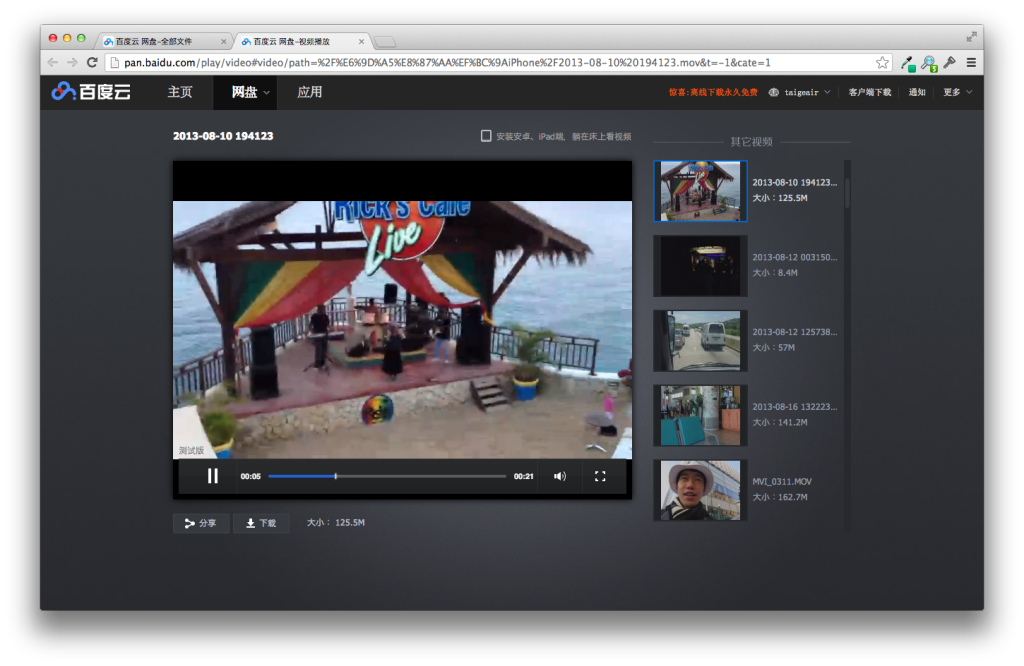The image size is (1024, 666).
Task: Open the taigeair account dropdown
Action: [x=800, y=92]
